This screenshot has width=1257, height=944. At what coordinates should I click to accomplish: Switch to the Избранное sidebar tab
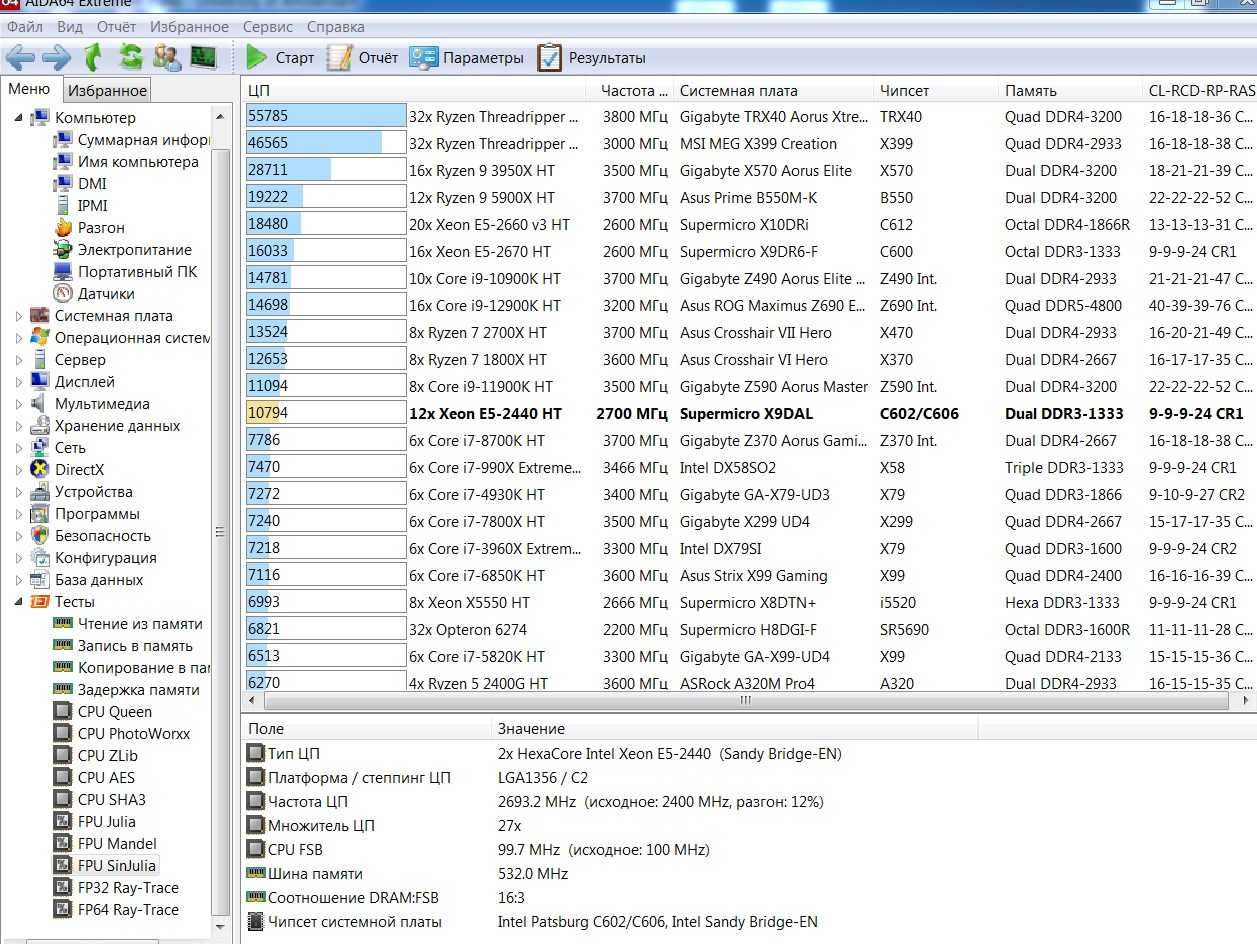(x=107, y=91)
